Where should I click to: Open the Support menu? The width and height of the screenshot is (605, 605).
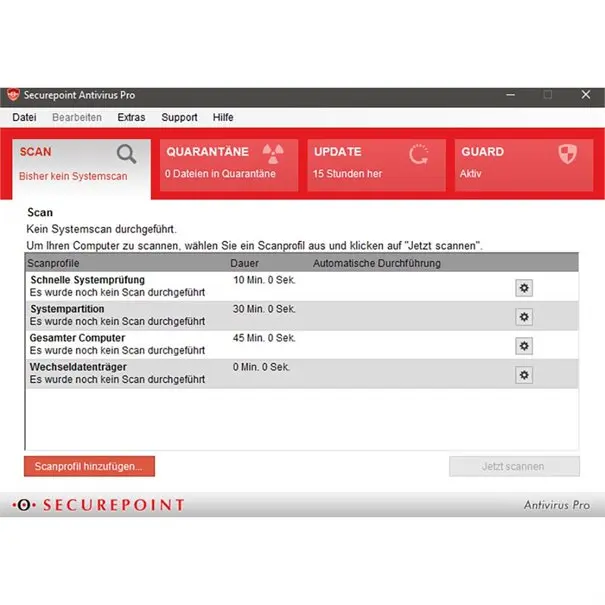pos(179,117)
